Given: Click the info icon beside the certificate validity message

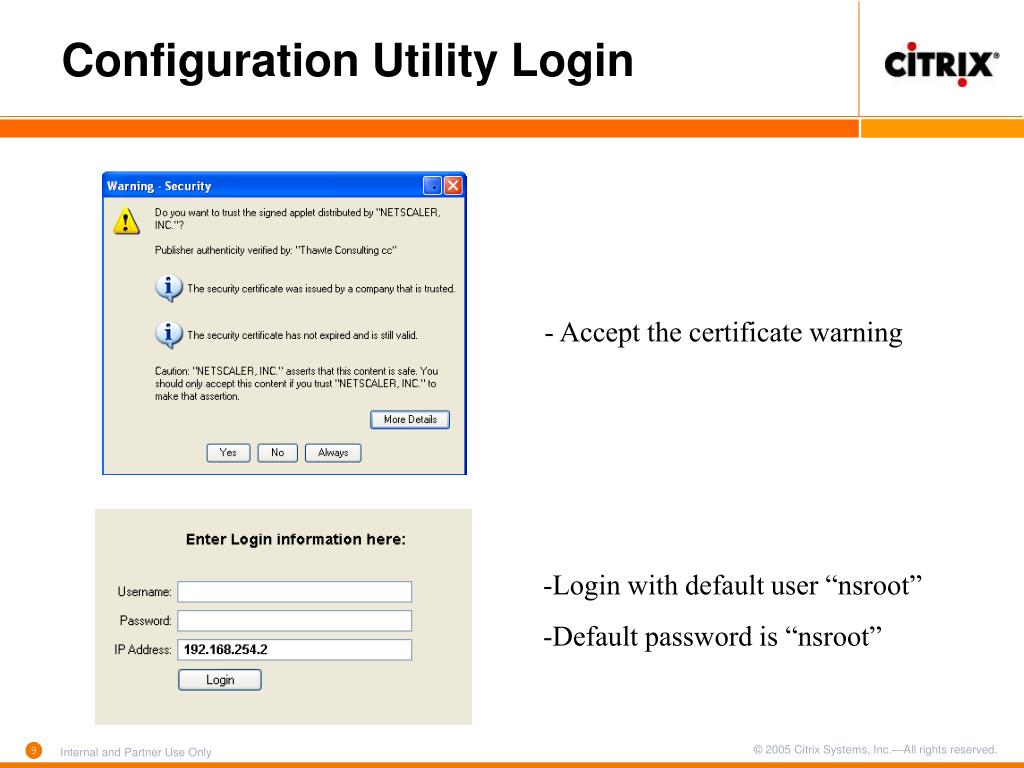Looking at the screenshot, I should click(x=171, y=334).
